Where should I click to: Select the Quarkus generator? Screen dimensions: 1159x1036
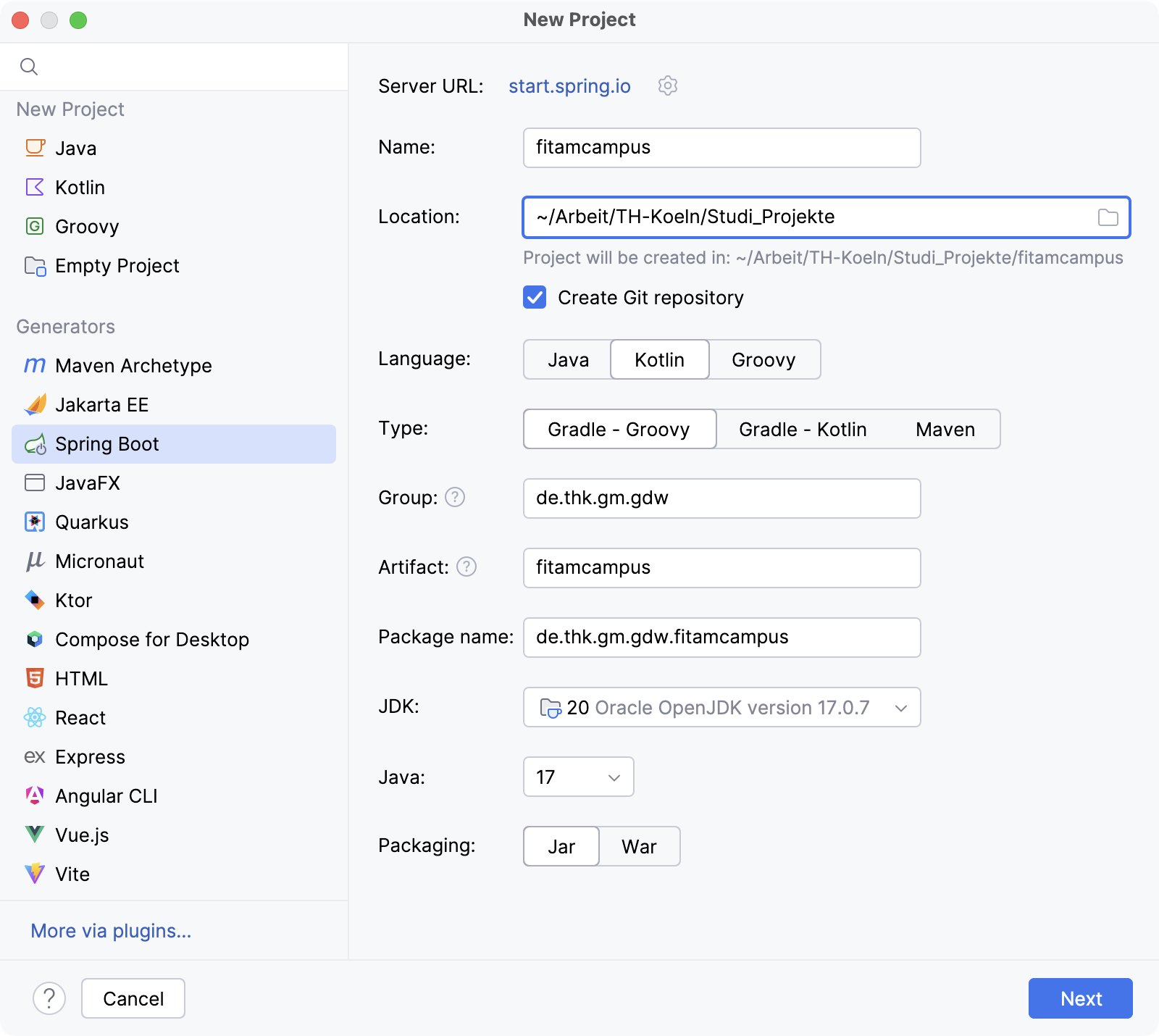click(91, 522)
